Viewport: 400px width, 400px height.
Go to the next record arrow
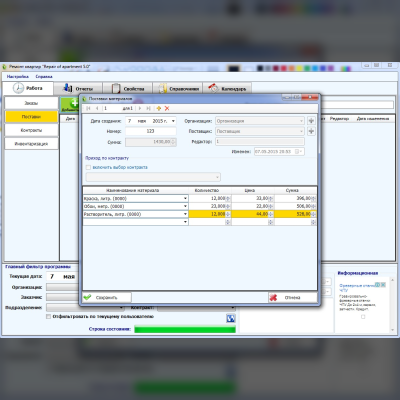(x=140, y=108)
